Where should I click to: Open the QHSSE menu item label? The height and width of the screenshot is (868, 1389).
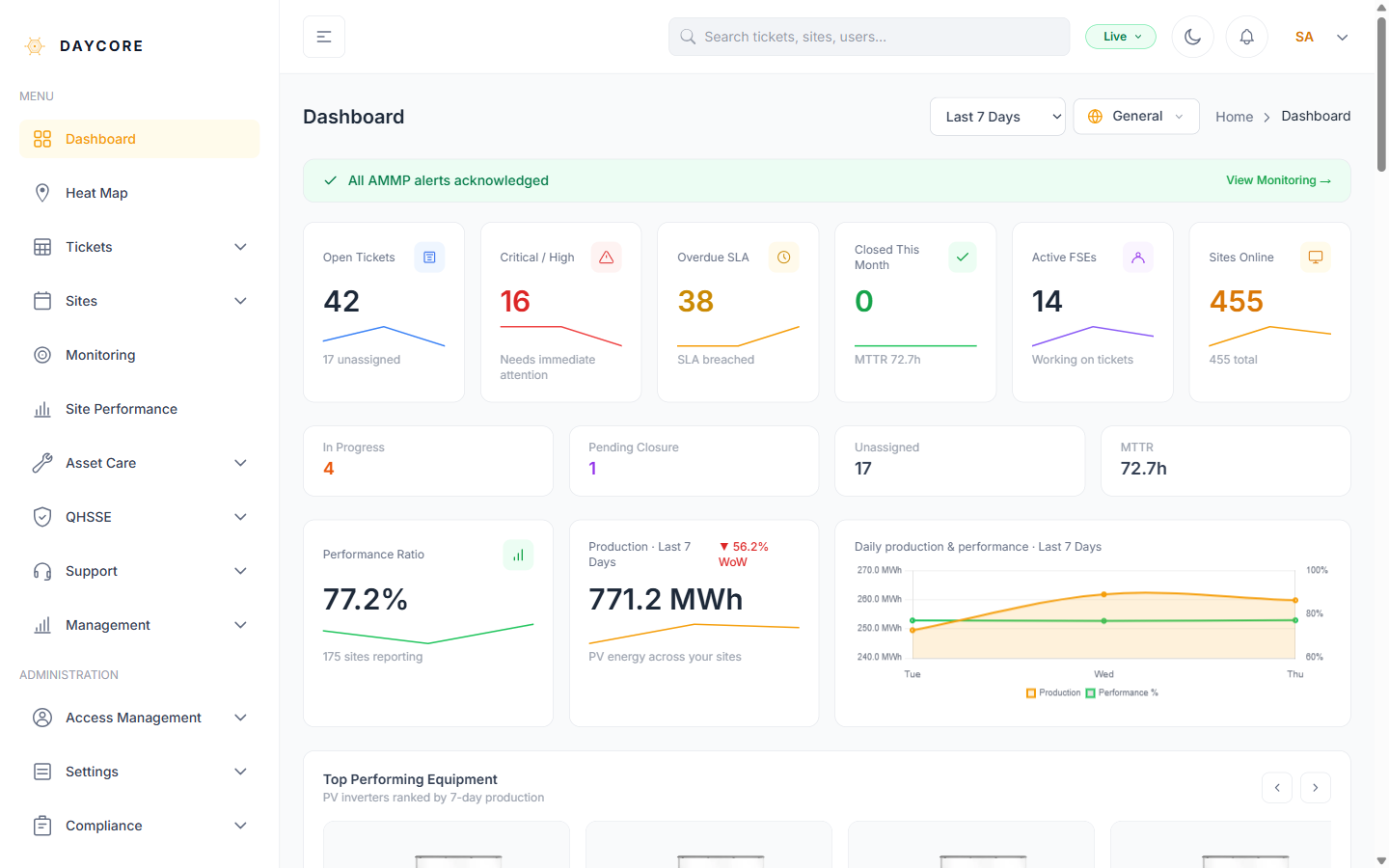click(89, 517)
